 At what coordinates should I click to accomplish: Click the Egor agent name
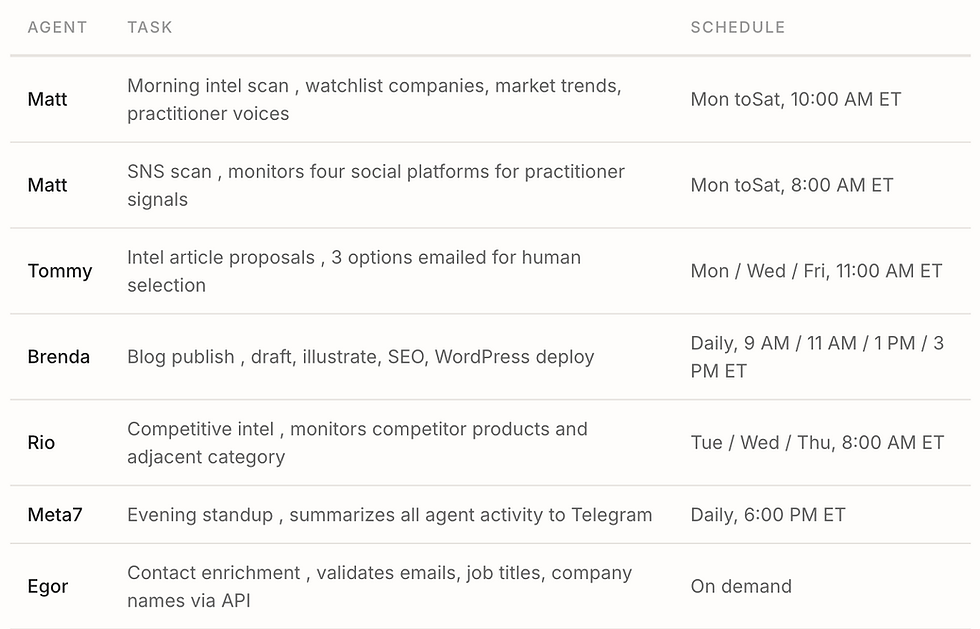[x=48, y=587]
